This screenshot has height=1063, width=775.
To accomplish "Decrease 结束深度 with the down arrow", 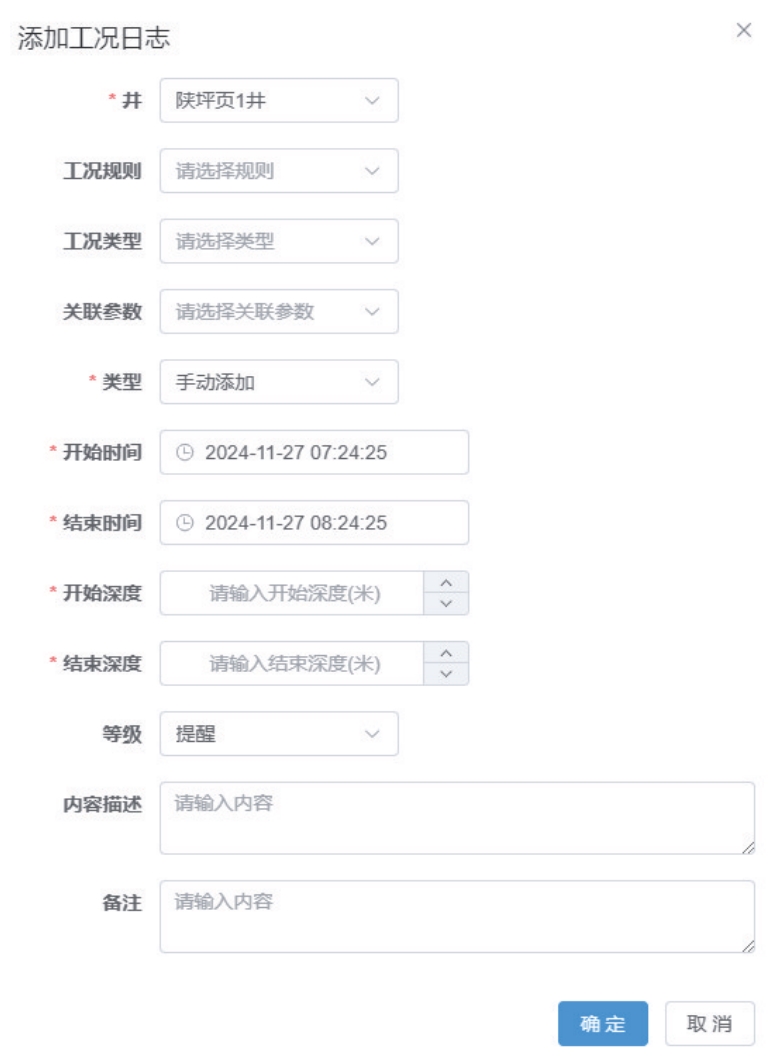I will point(446,674).
